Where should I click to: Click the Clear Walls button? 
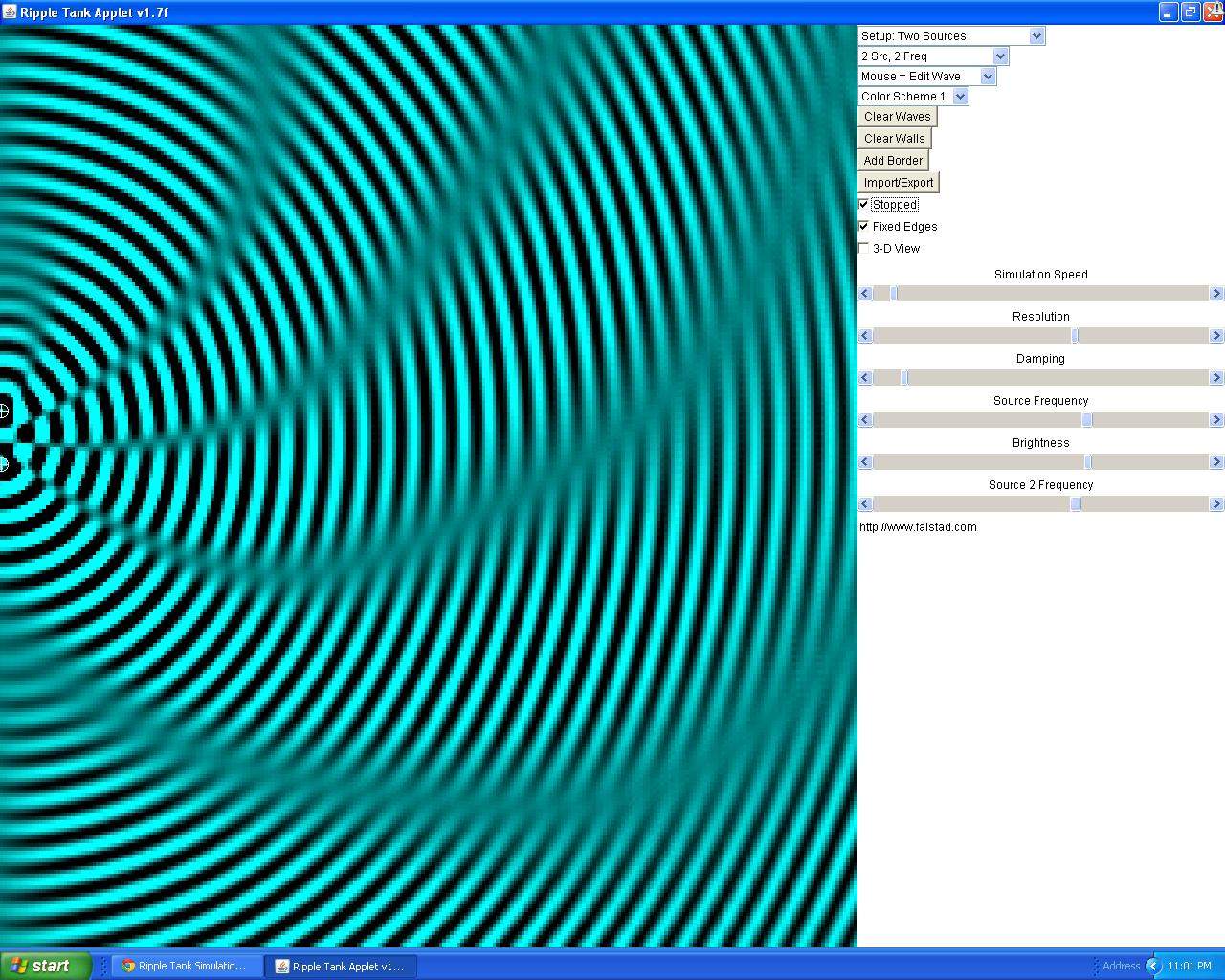coord(895,139)
